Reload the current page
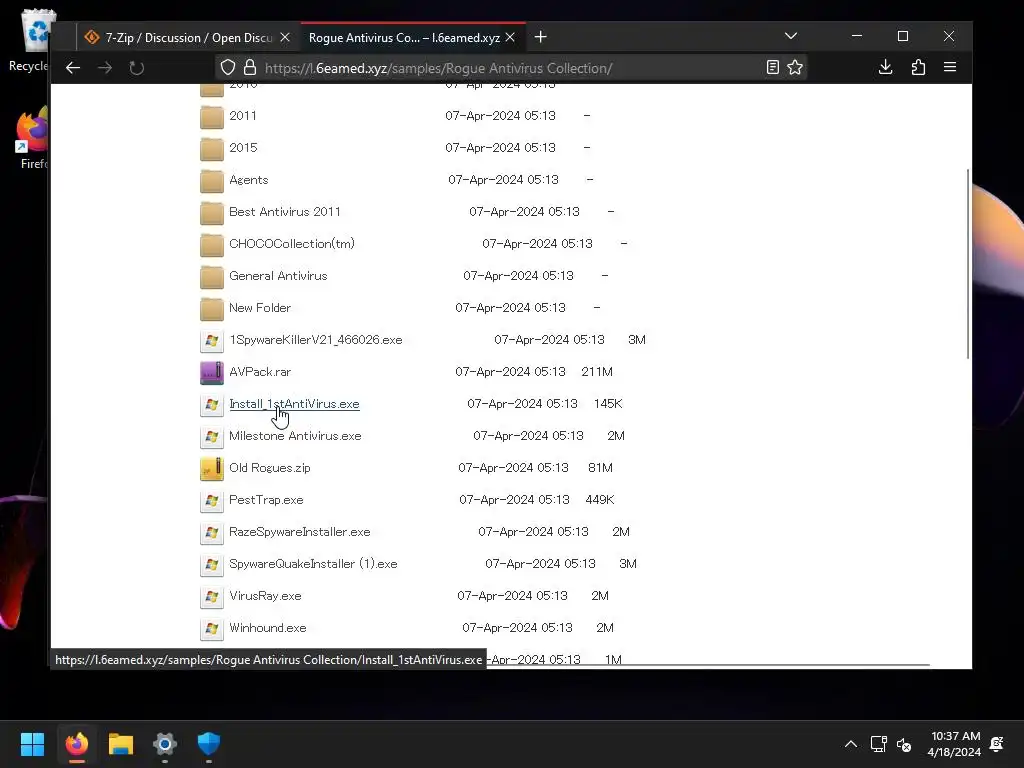This screenshot has width=1024, height=768. pyautogui.click(x=136, y=68)
